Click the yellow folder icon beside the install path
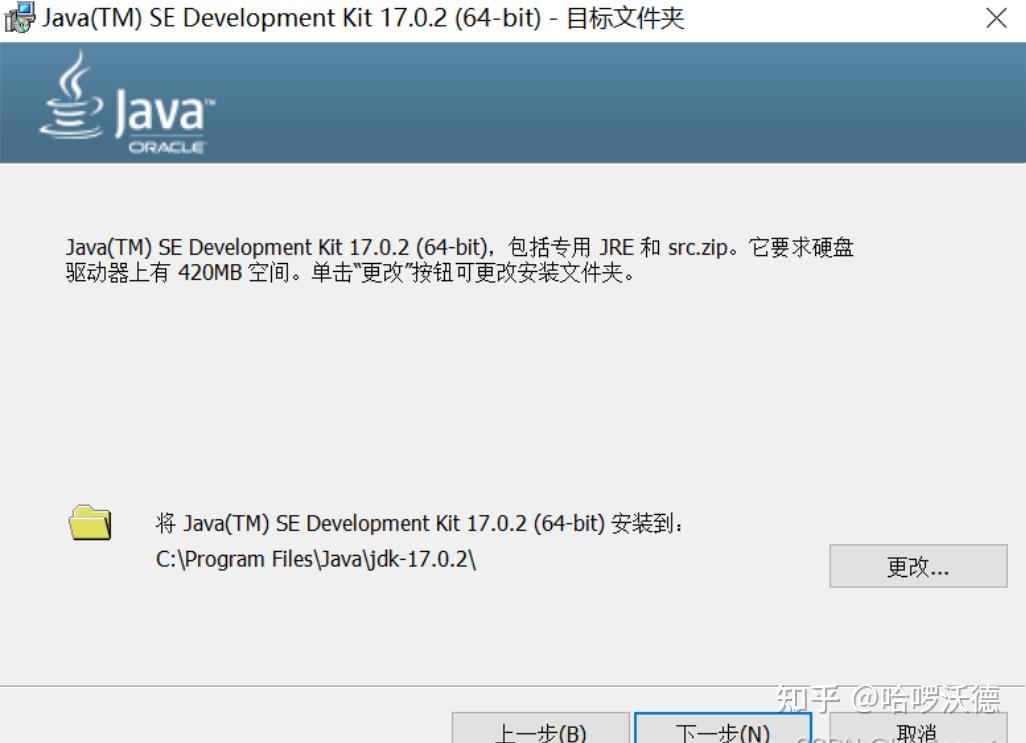1026x743 pixels. [x=91, y=522]
